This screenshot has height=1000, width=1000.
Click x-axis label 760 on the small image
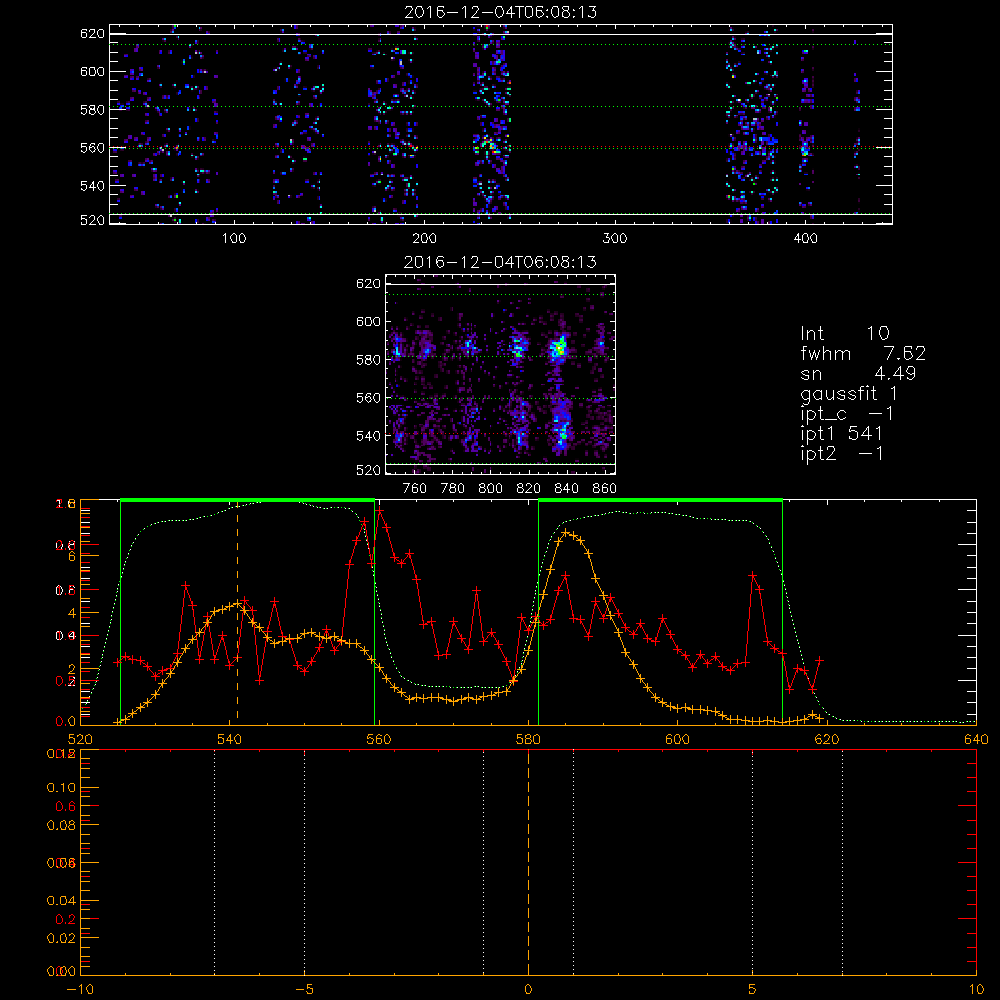(415, 489)
